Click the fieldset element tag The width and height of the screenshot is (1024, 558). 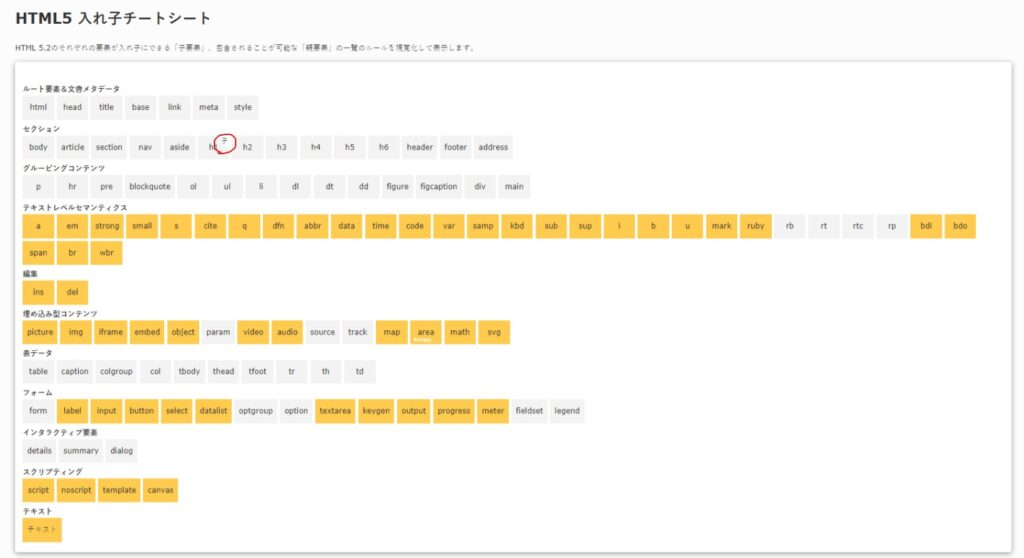[x=529, y=411]
